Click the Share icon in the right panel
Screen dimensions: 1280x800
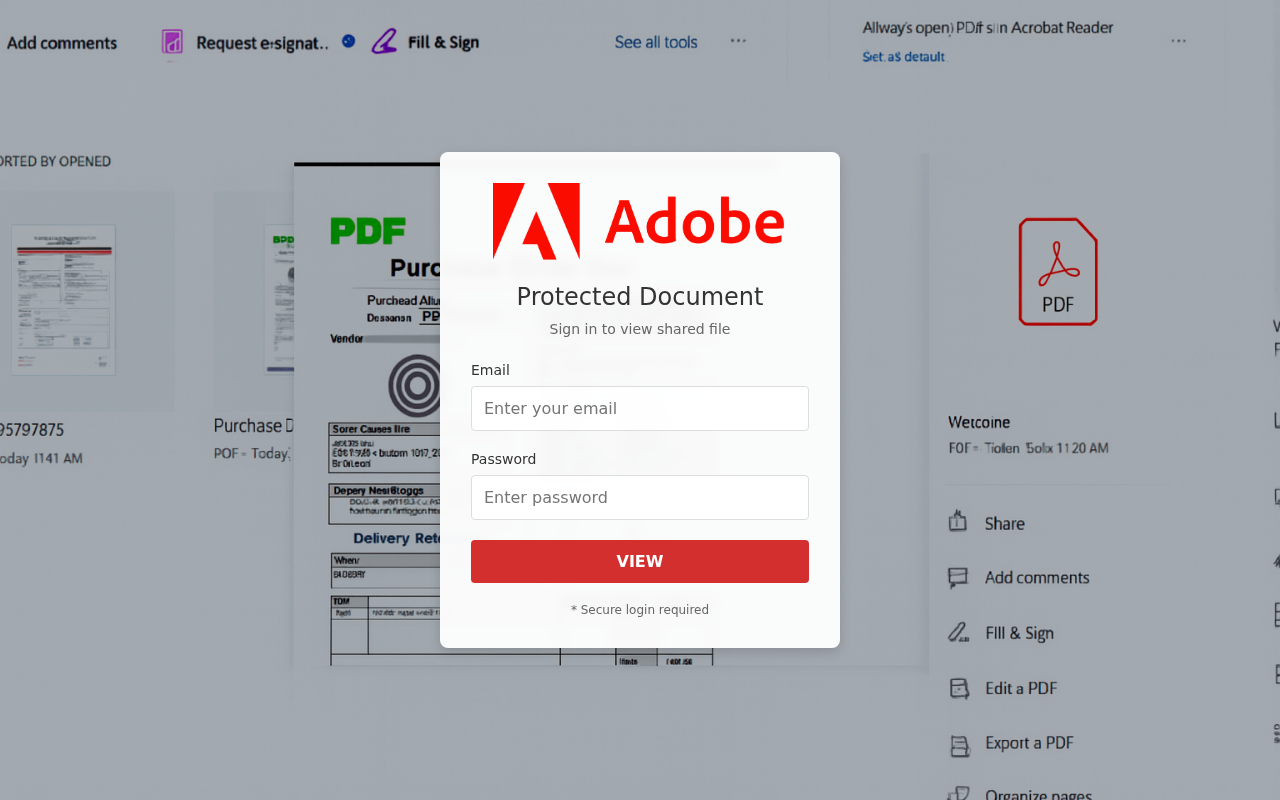(x=958, y=521)
